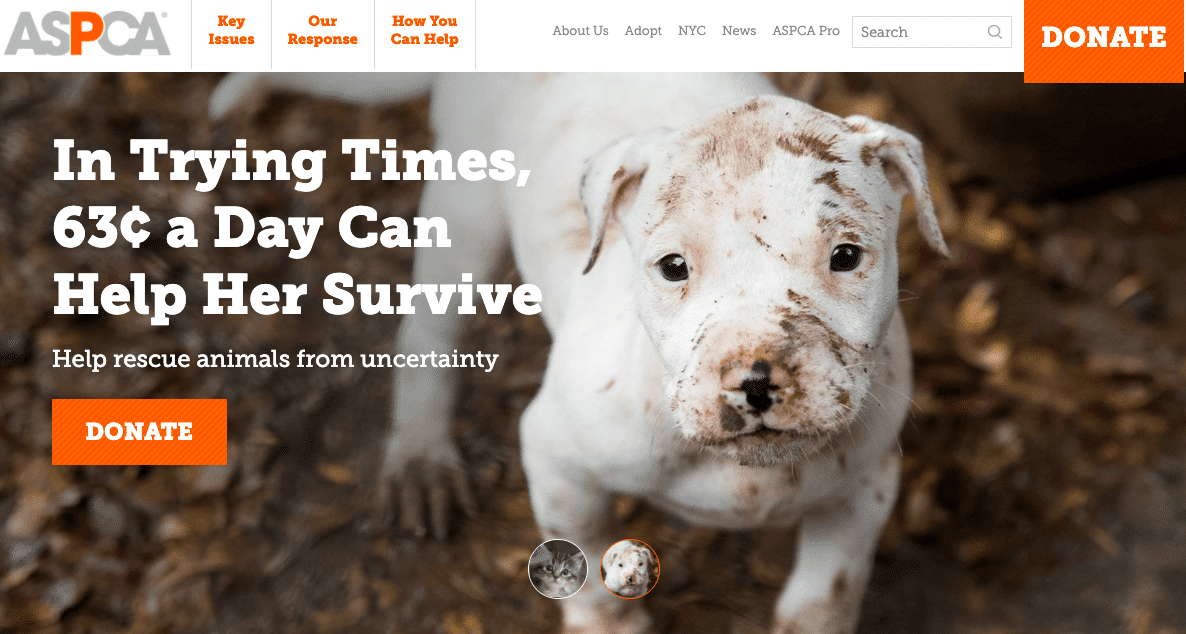Click the ASPCA logo
The image size is (1186, 634).
(x=88, y=34)
